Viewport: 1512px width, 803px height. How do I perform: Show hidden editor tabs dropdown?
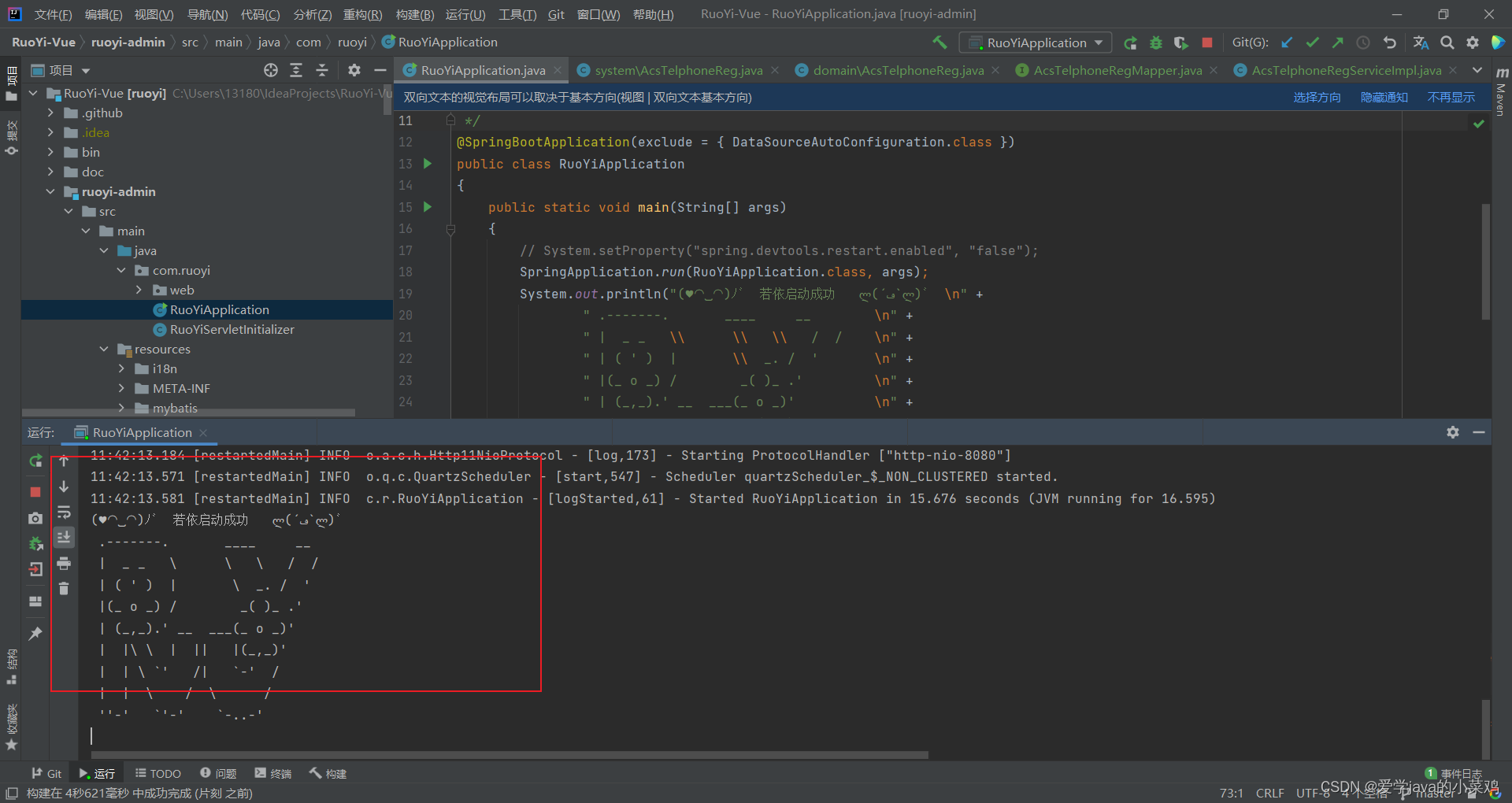pyautogui.click(x=1477, y=70)
